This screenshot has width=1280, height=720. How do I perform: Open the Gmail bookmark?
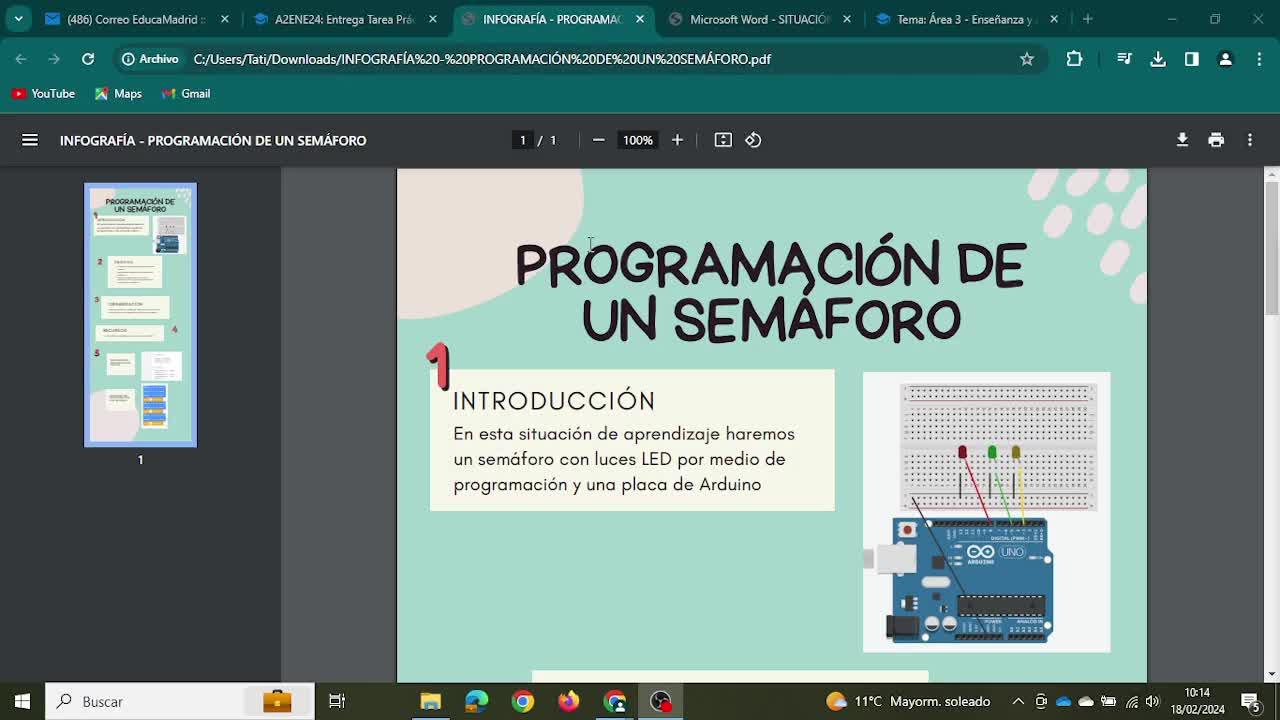(x=185, y=93)
